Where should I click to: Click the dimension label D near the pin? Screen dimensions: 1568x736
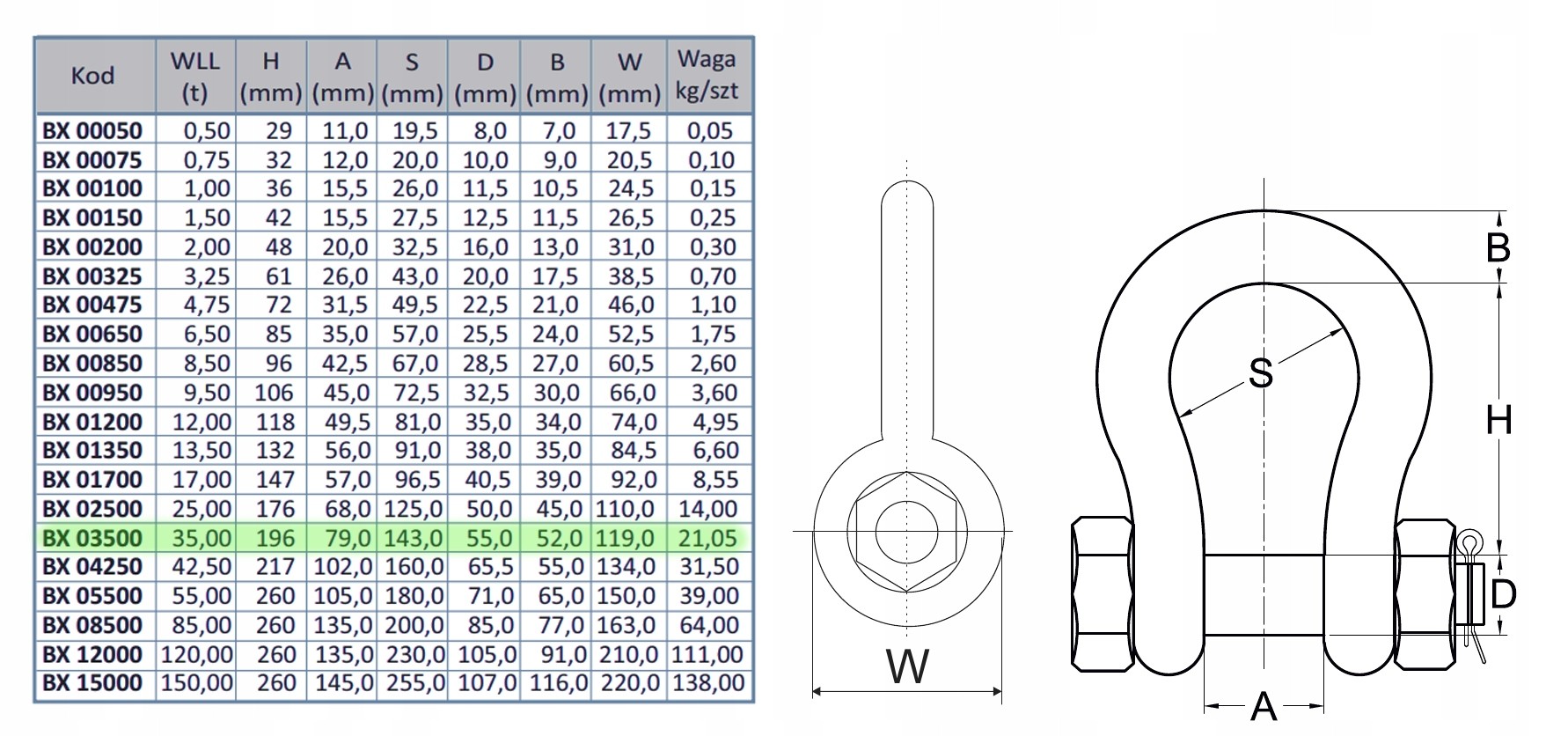point(1503,594)
